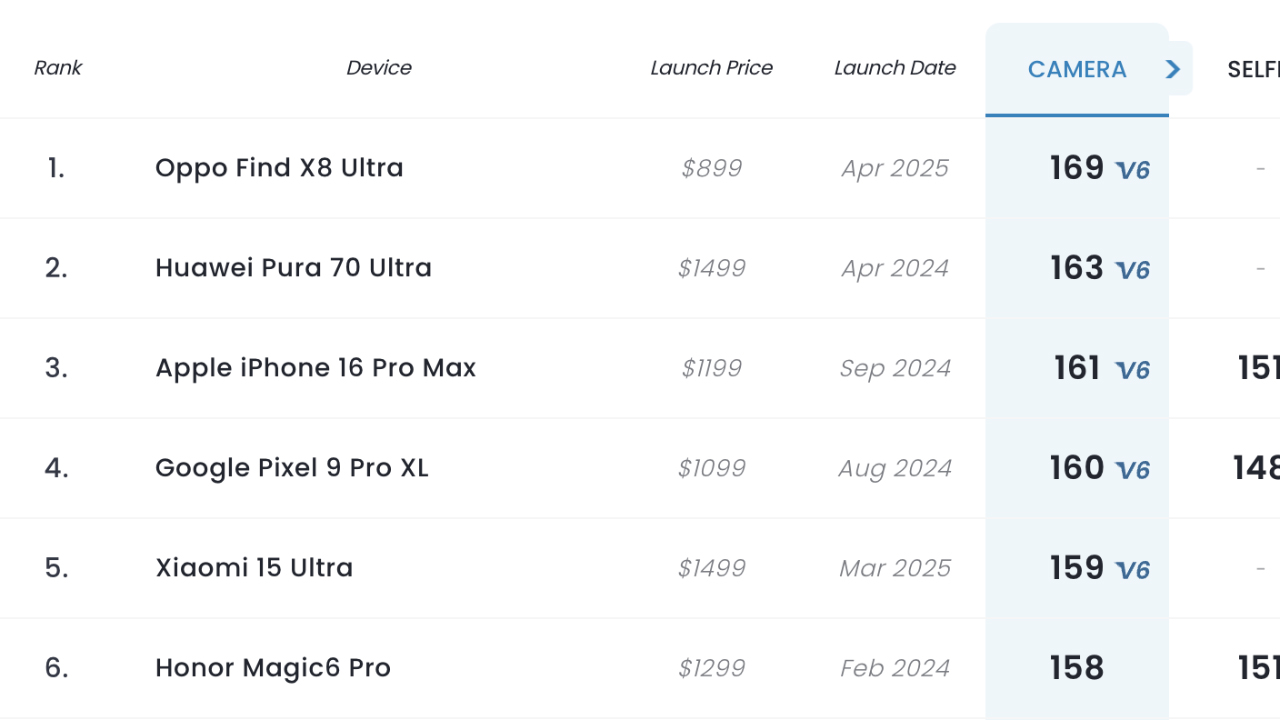Screen dimensions: 1280x720
Task: Select the CAMERA tab
Action: click(1077, 69)
